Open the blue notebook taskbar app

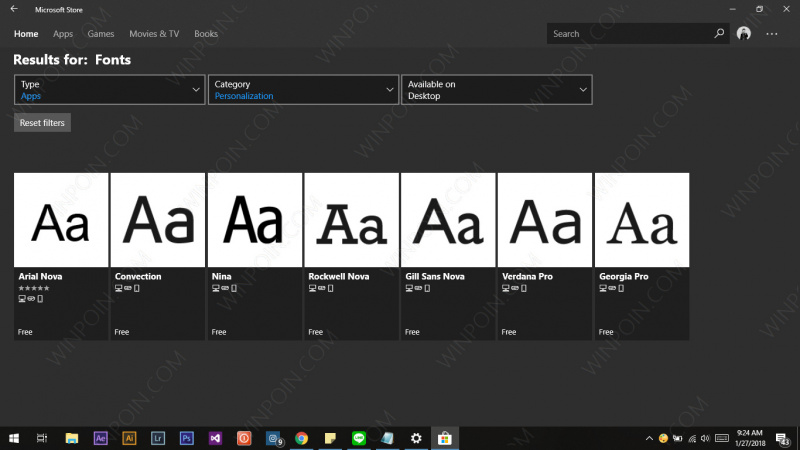388,438
